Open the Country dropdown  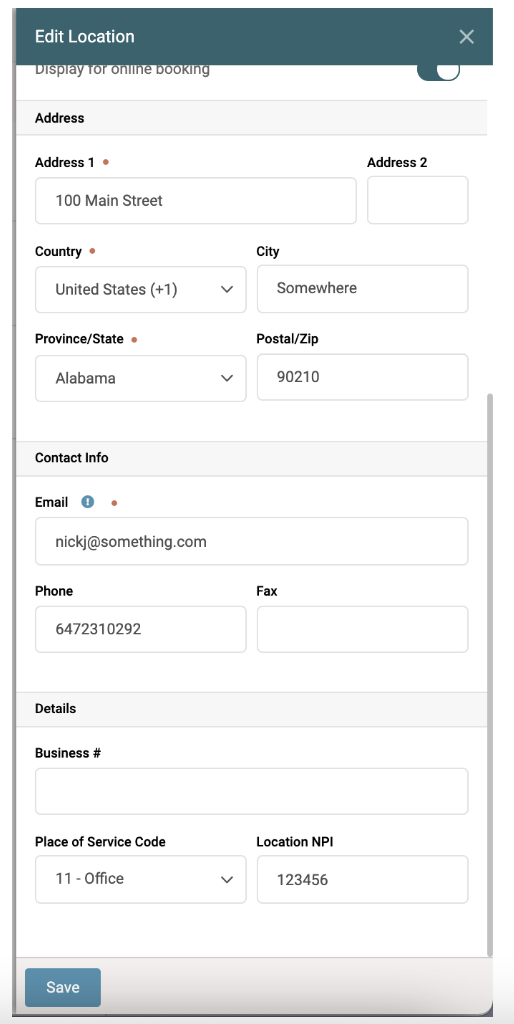pos(141,289)
